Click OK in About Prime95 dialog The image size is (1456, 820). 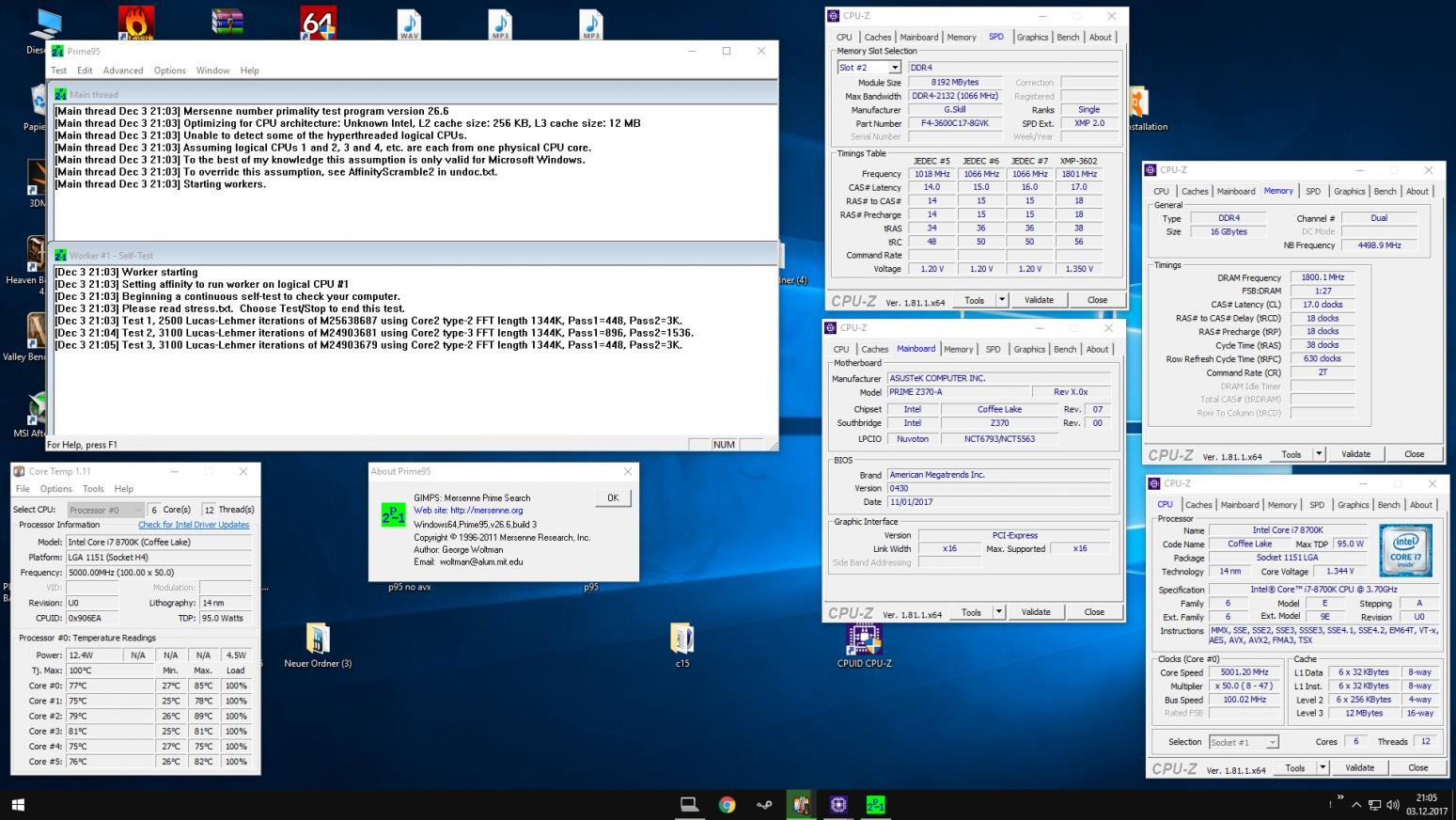tap(613, 498)
